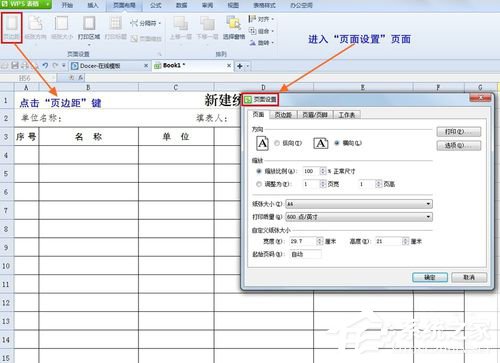
Task: Switch to the 公式 ribbon tab
Action: pos(156,5)
